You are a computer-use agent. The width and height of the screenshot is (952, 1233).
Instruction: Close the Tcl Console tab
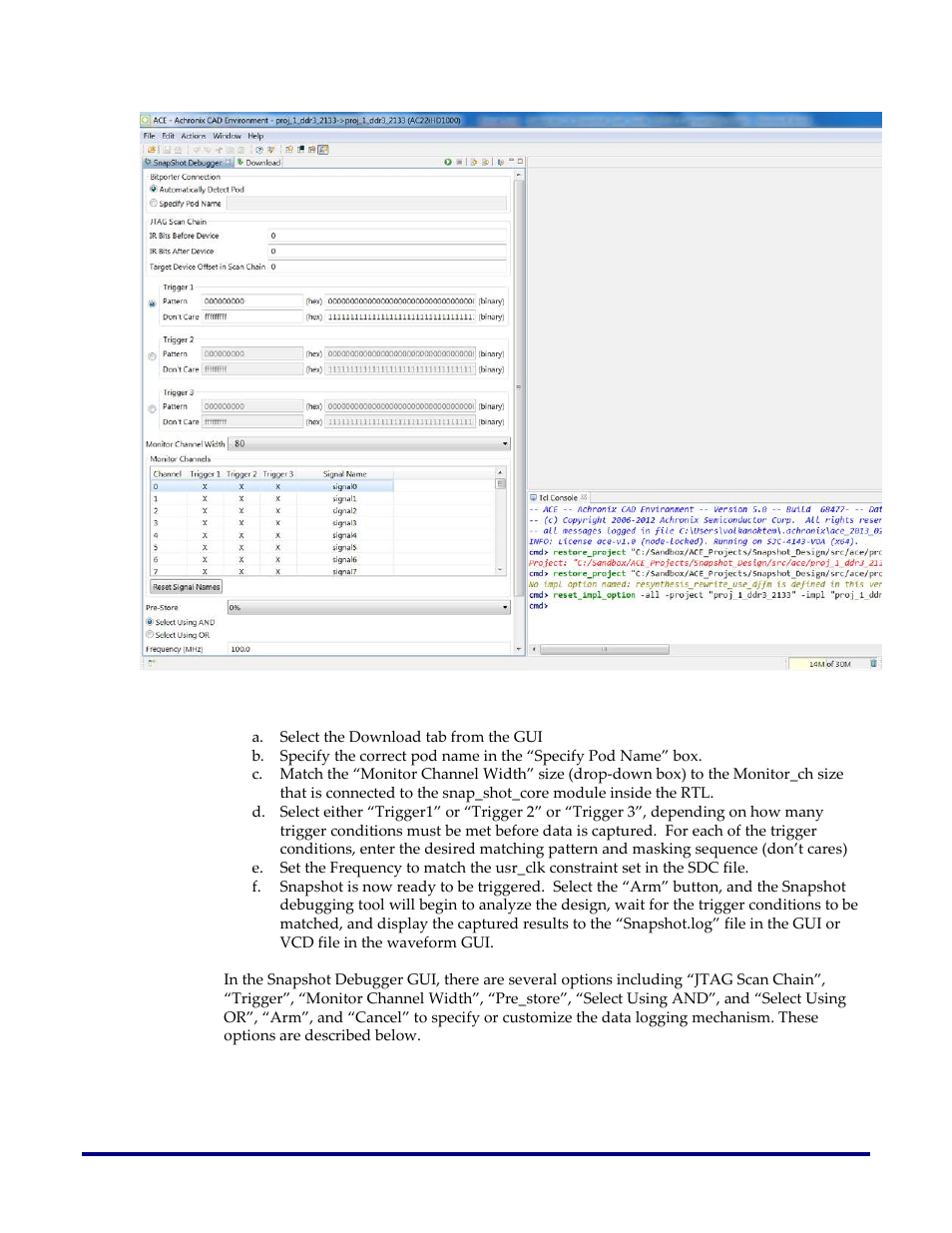(584, 497)
